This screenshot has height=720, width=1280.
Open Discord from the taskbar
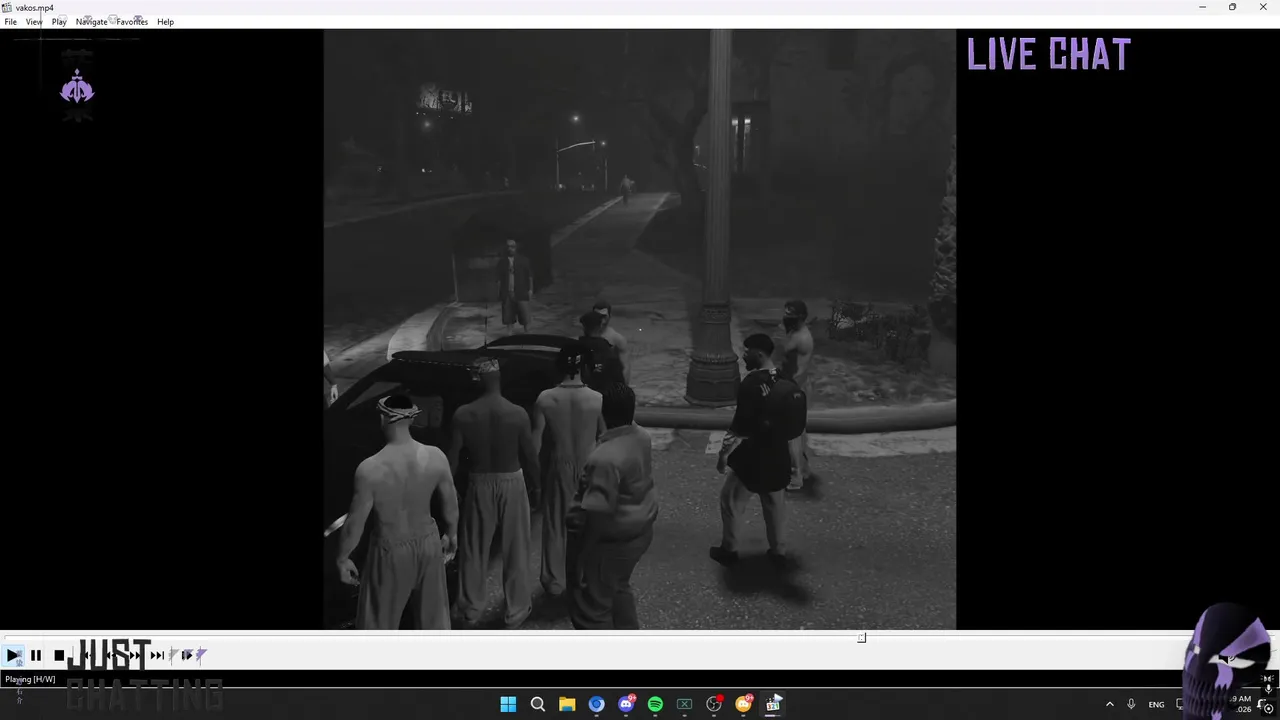(x=626, y=704)
